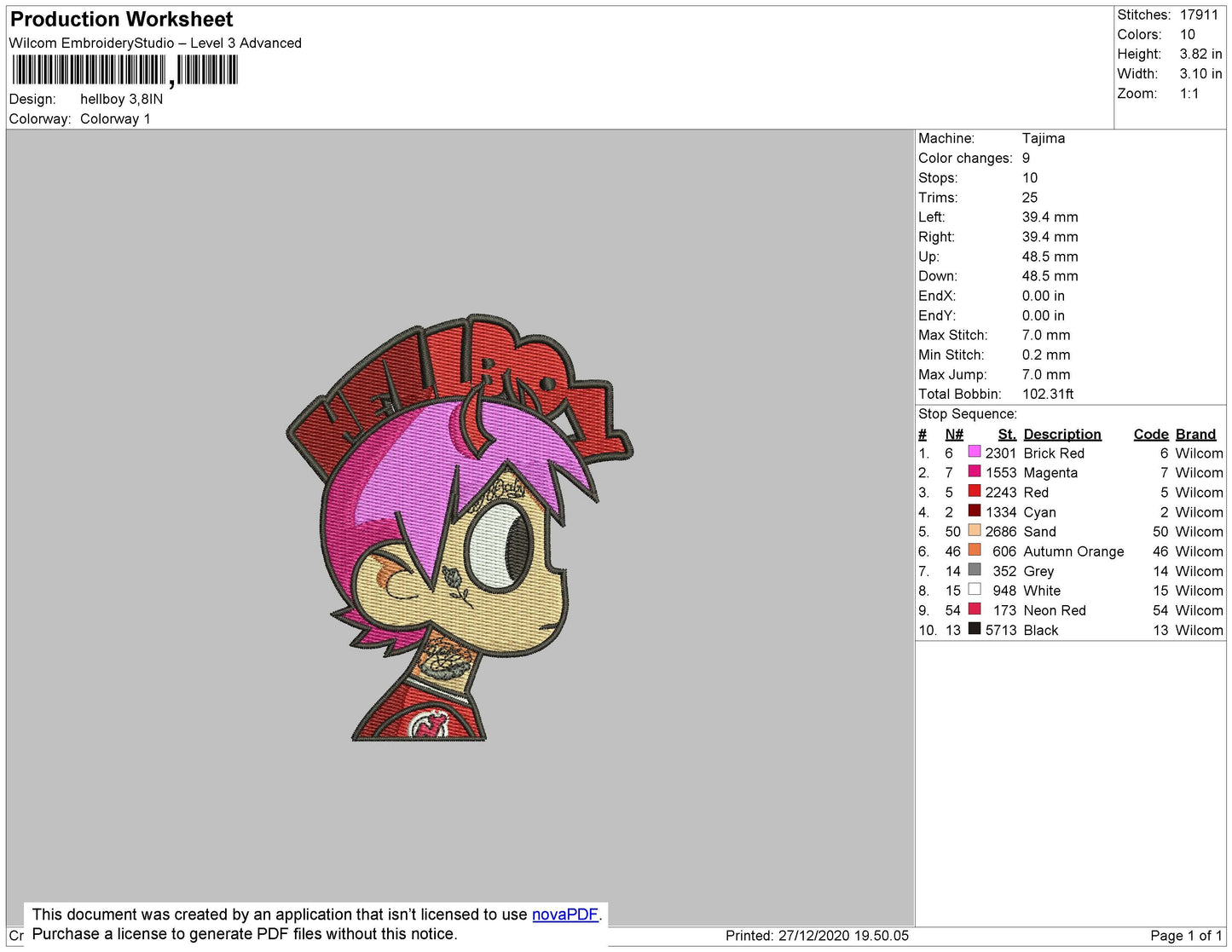Click the "Max Stitch:" label
Image resolution: width=1232 pixels, height=952 pixels.
point(953,335)
